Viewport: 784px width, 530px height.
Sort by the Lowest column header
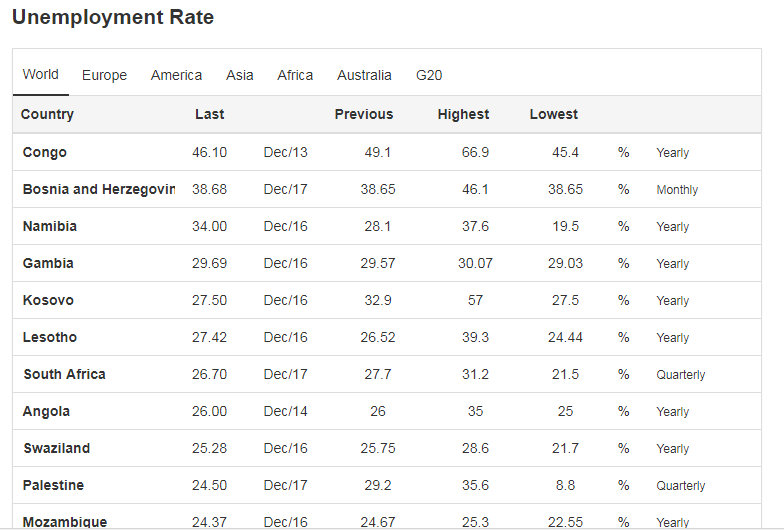click(x=554, y=114)
